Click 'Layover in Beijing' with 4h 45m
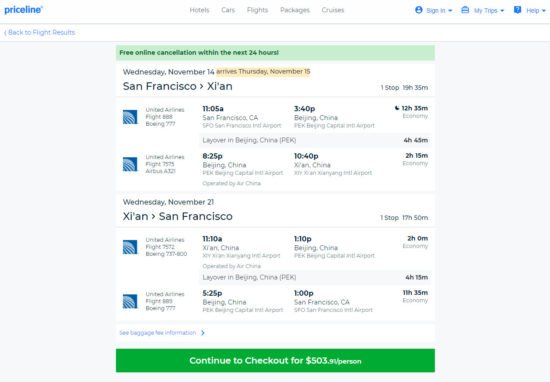The image size is (550, 382). coord(315,140)
